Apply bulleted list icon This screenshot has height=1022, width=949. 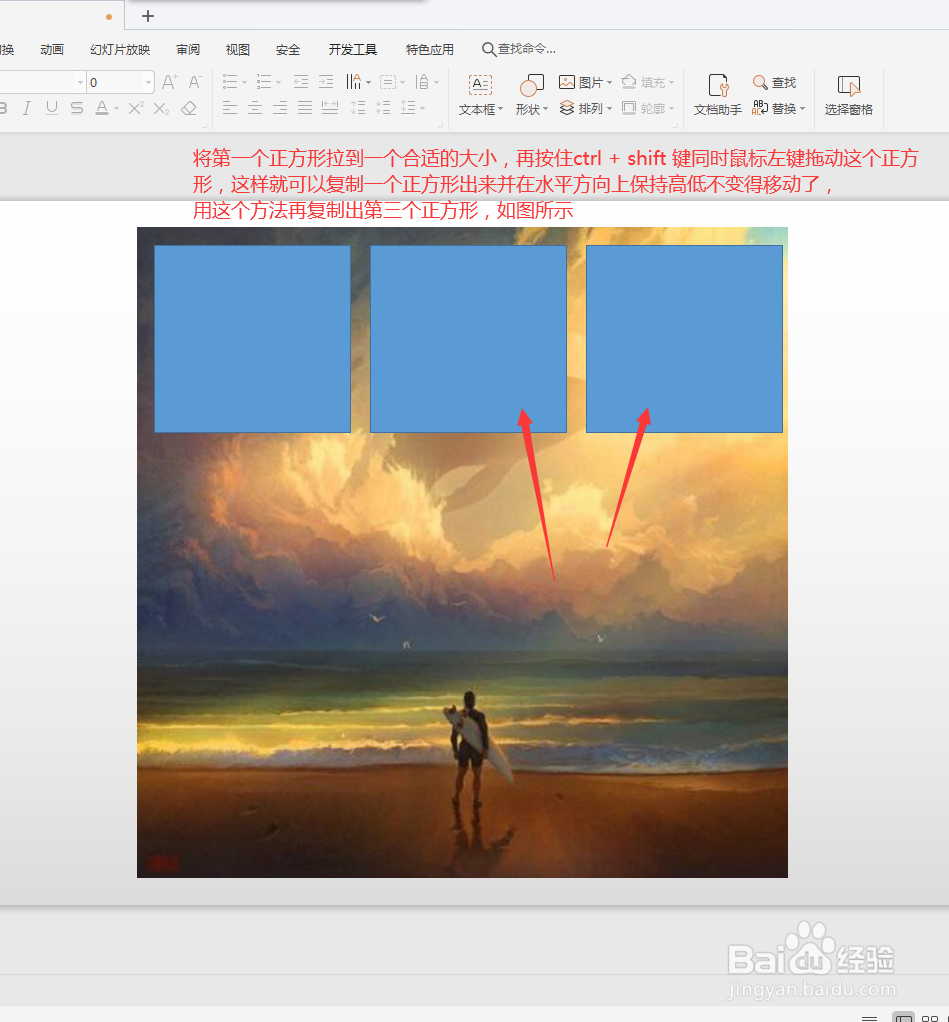pyautogui.click(x=230, y=82)
